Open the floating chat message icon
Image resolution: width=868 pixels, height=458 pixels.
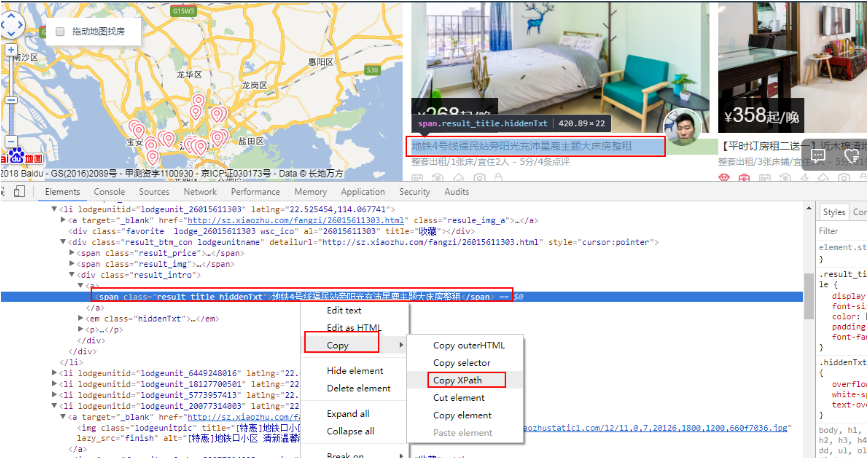point(818,155)
